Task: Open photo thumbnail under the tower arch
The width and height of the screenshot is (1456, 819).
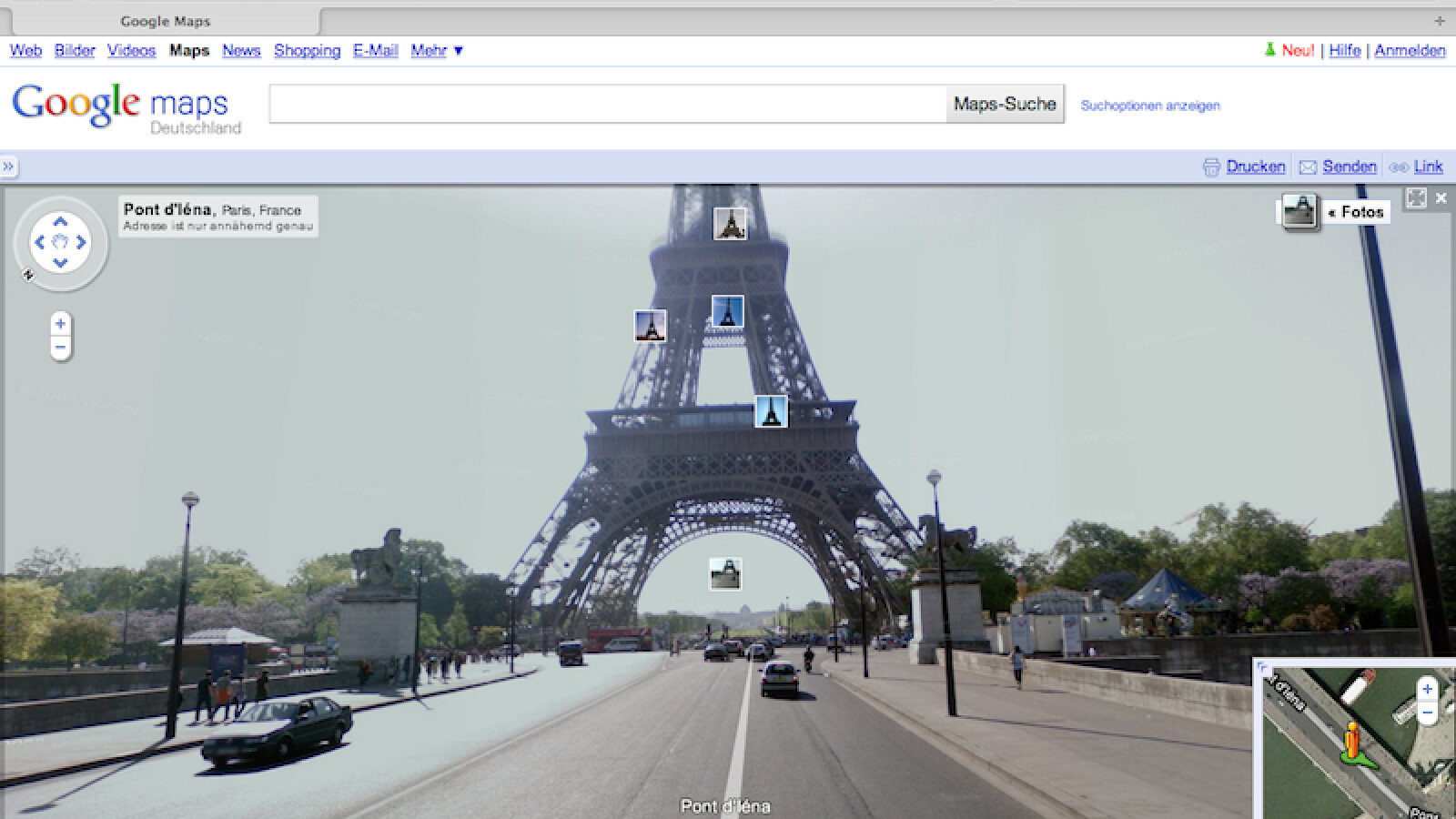Action: pyautogui.click(x=725, y=574)
